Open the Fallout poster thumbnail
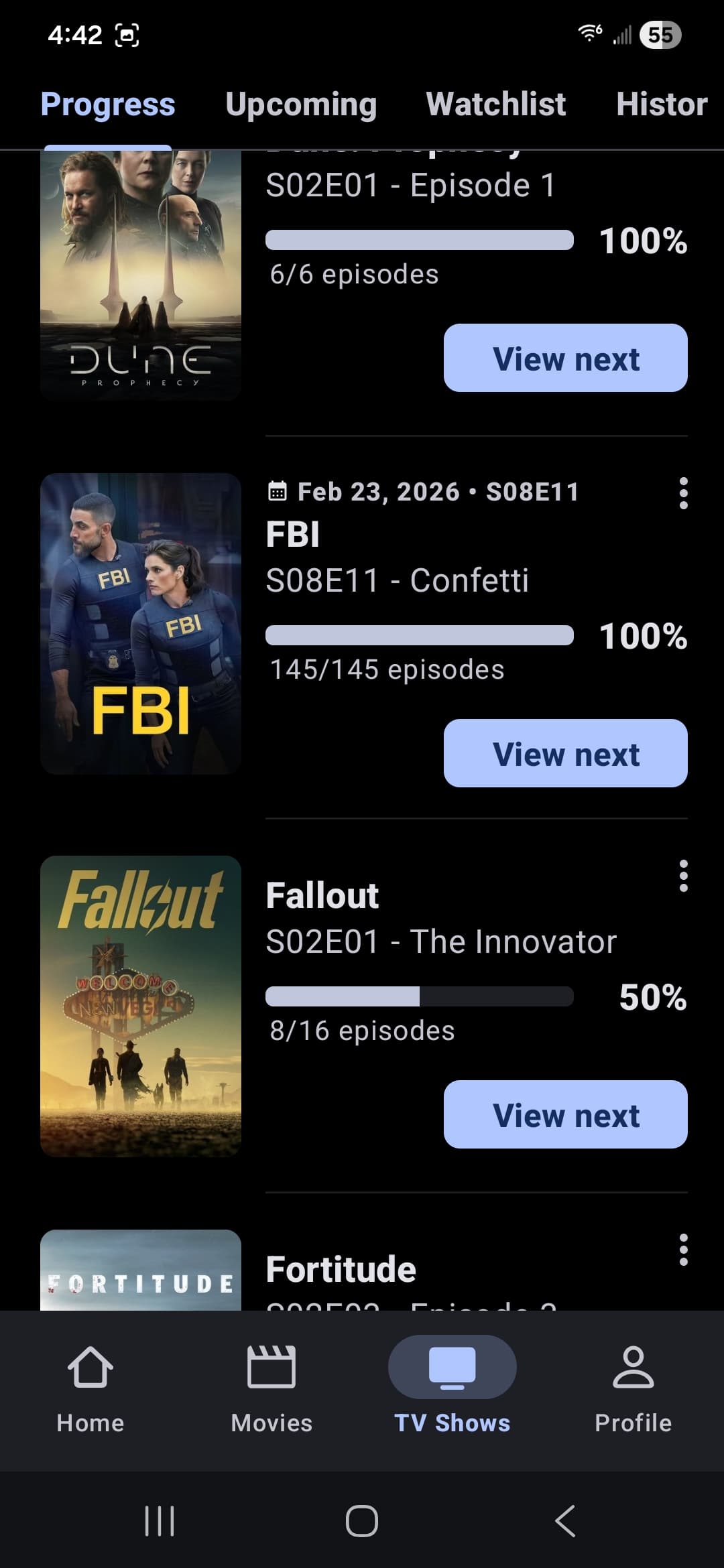The width and height of the screenshot is (724, 1568). click(x=141, y=1006)
